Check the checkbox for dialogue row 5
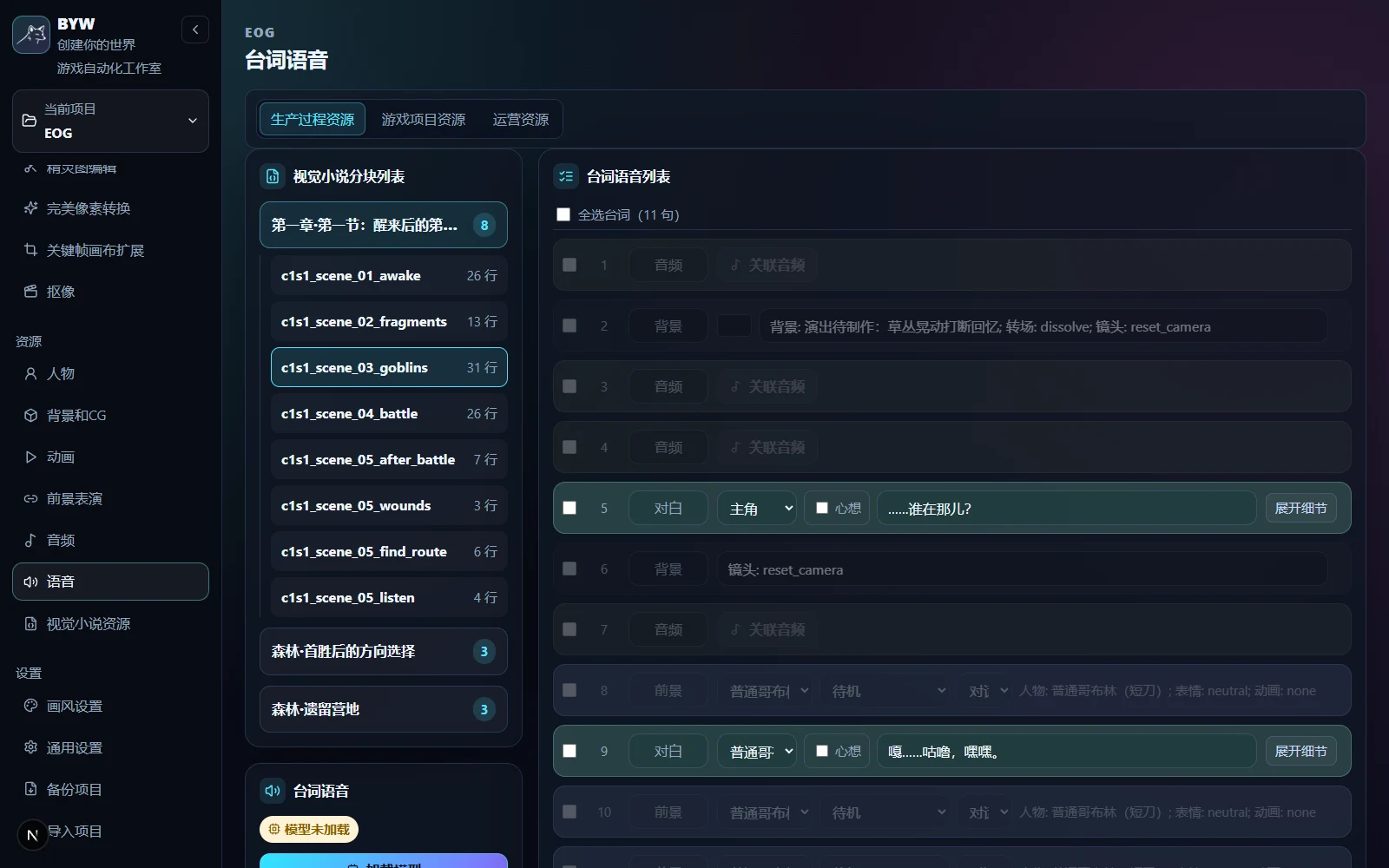The height and width of the screenshot is (868, 1389). click(x=569, y=508)
